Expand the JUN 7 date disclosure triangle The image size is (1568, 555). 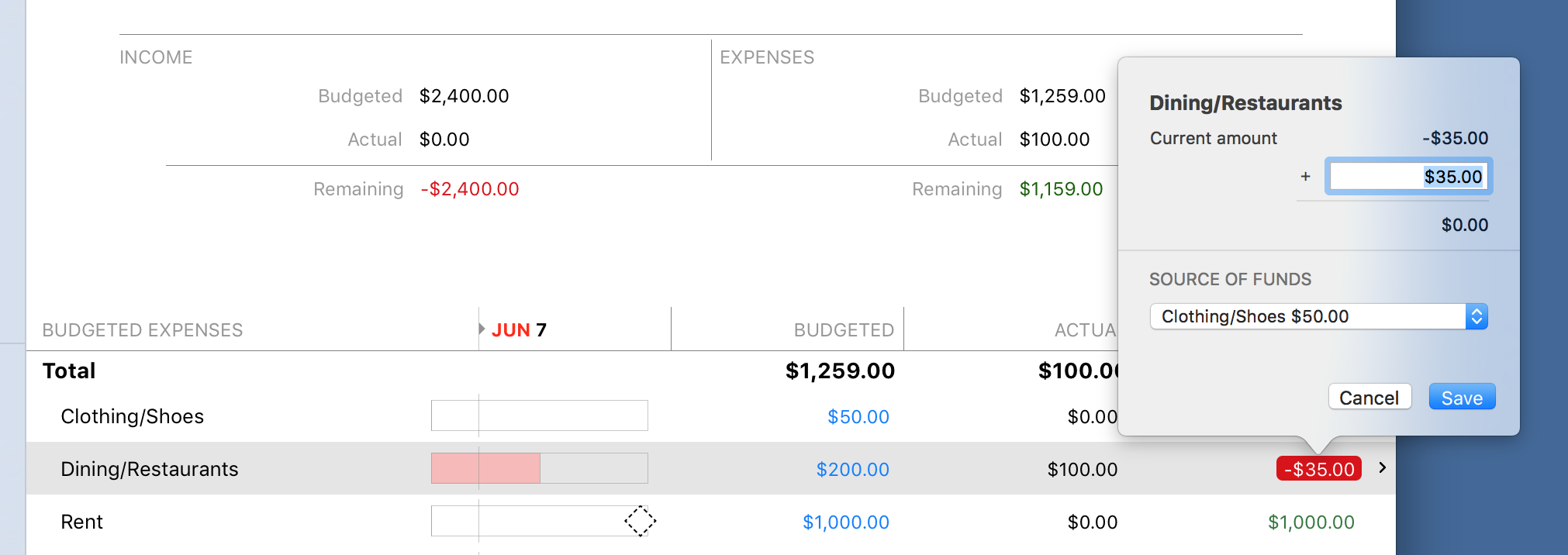(x=482, y=329)
